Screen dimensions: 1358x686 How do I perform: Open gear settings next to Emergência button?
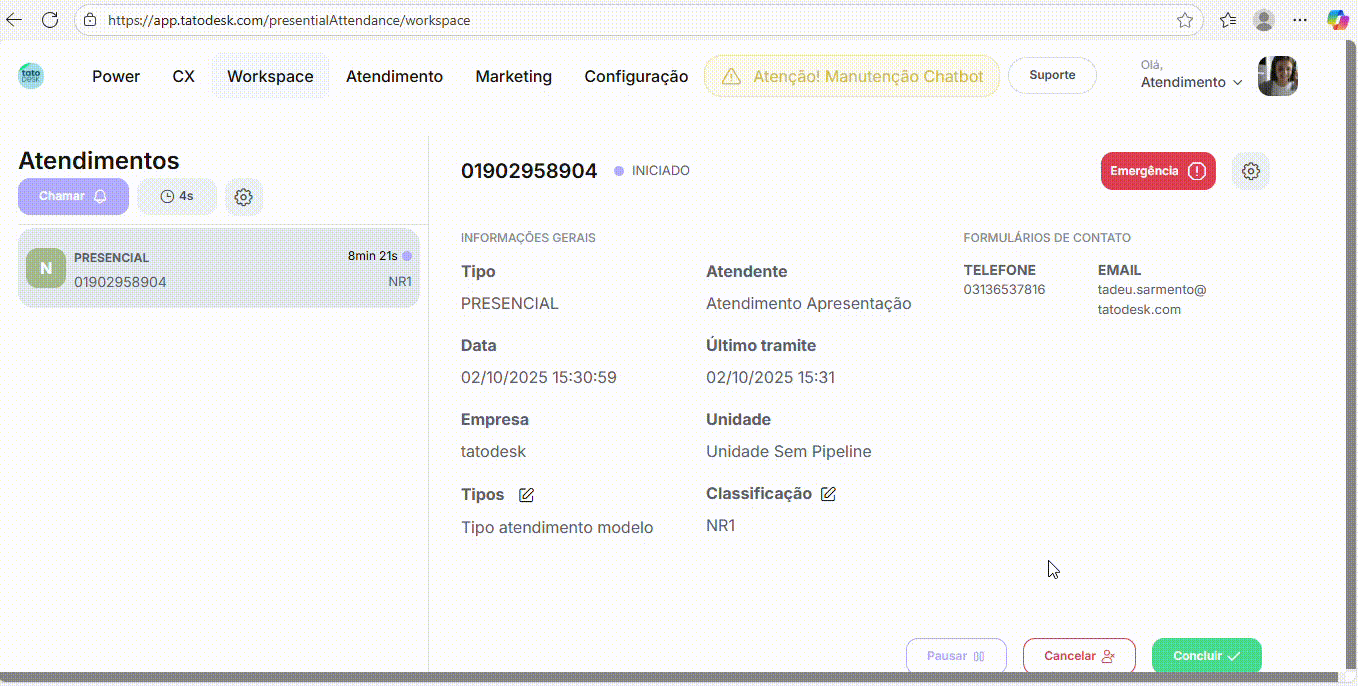pos(1250,171)
